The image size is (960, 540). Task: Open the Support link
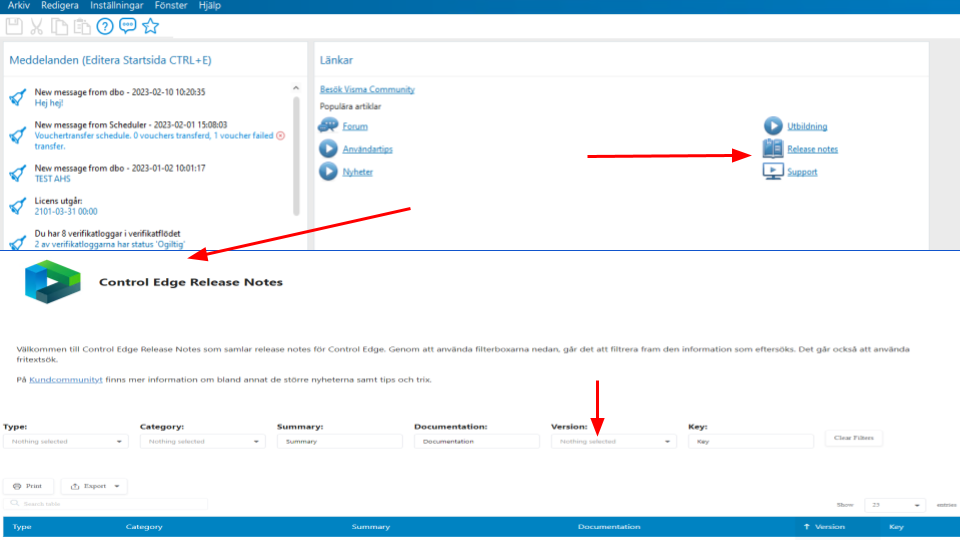coord(802,171)
